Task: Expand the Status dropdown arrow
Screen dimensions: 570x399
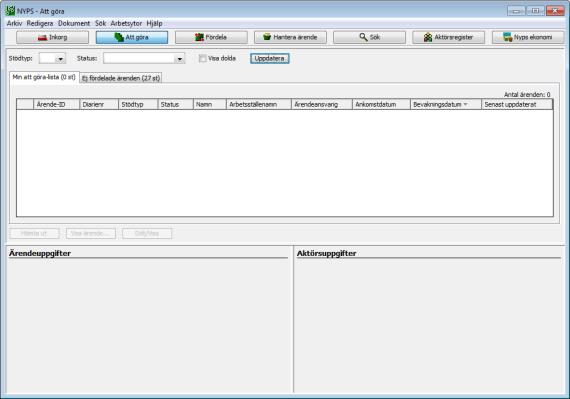Action: coord(180,59)
